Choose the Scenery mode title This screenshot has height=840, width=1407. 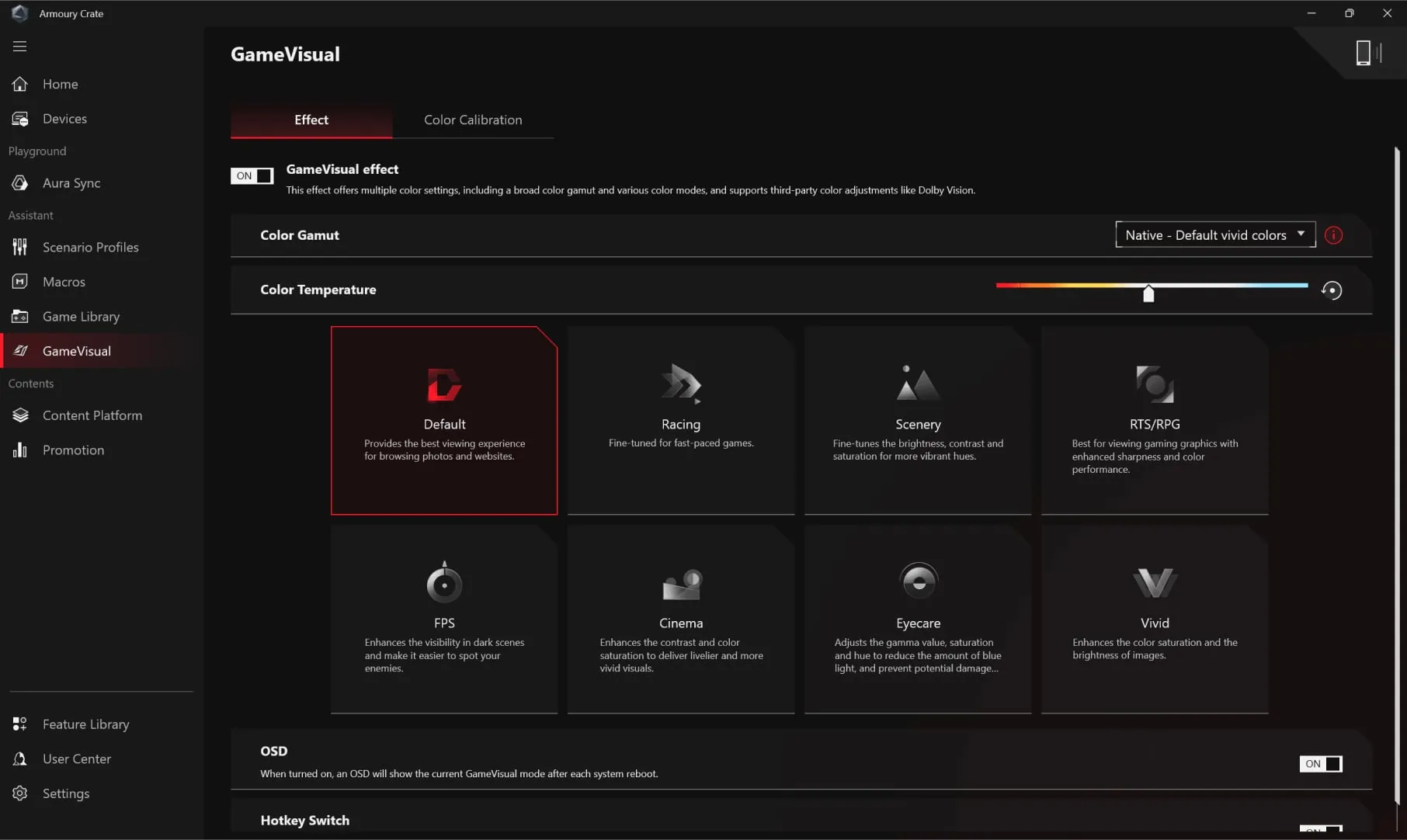(918, 425)
